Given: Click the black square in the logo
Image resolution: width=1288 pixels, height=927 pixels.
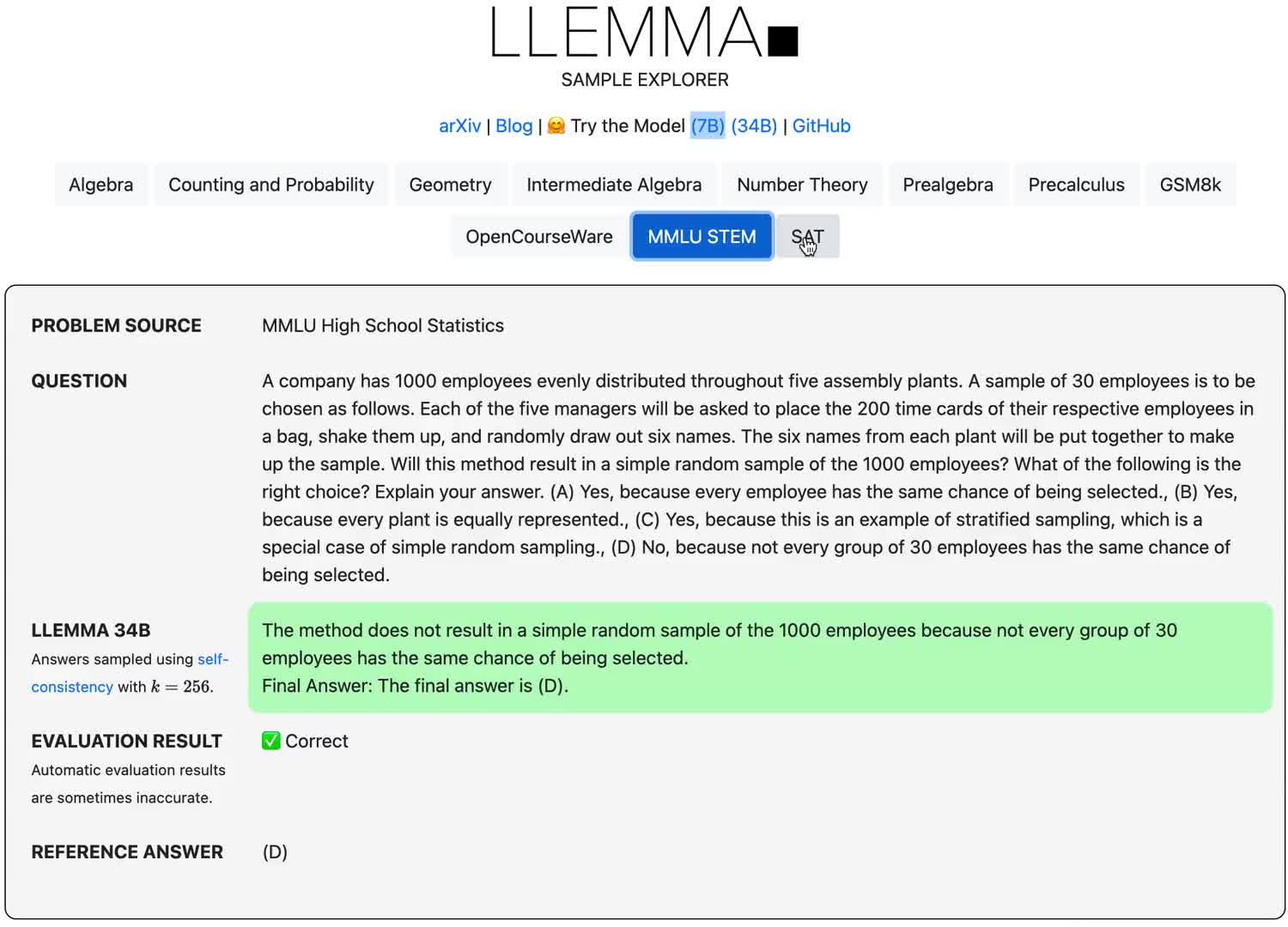Looking at the screenshot, I should point(783,41).
